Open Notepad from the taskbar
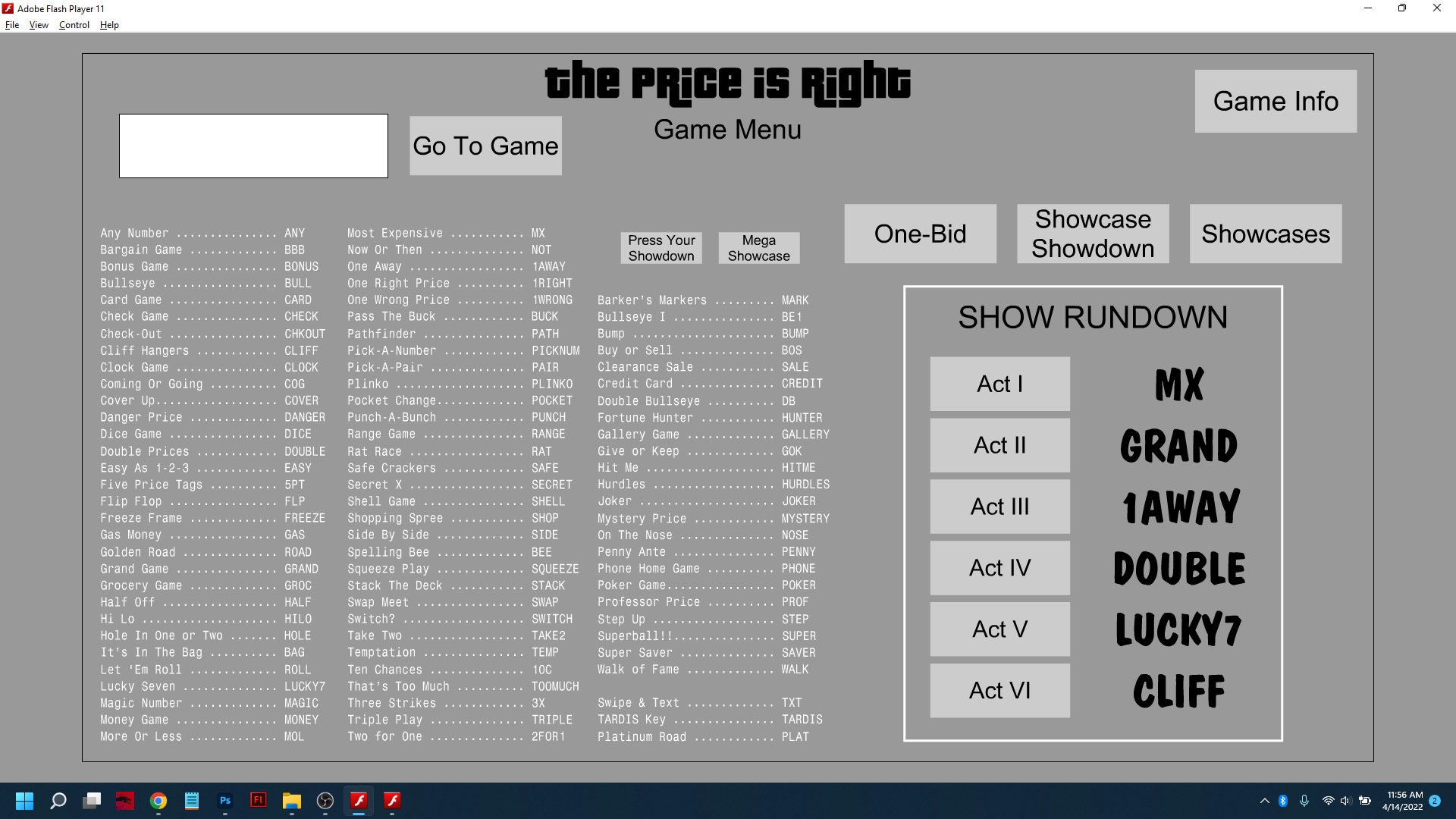Image resolution: width=1456 pixels, height=819 pixels. tap(191, 801)
